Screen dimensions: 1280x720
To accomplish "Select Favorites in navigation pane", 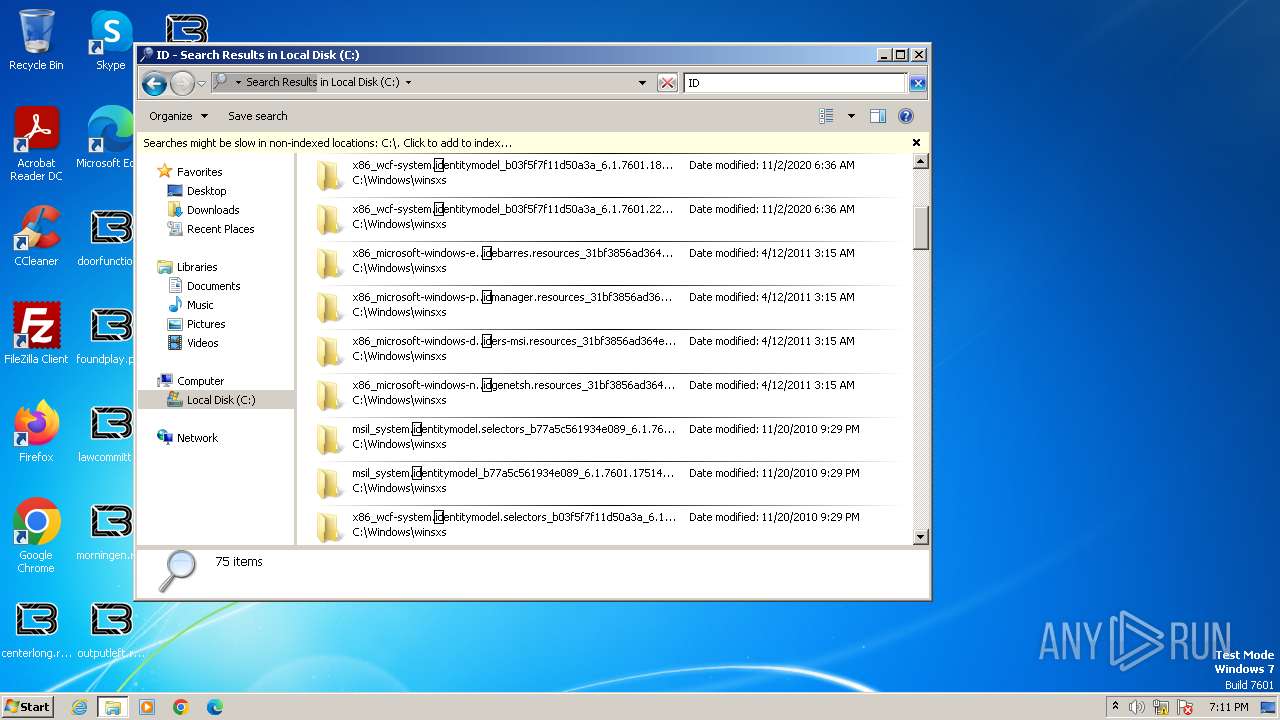I will (199, 172).
